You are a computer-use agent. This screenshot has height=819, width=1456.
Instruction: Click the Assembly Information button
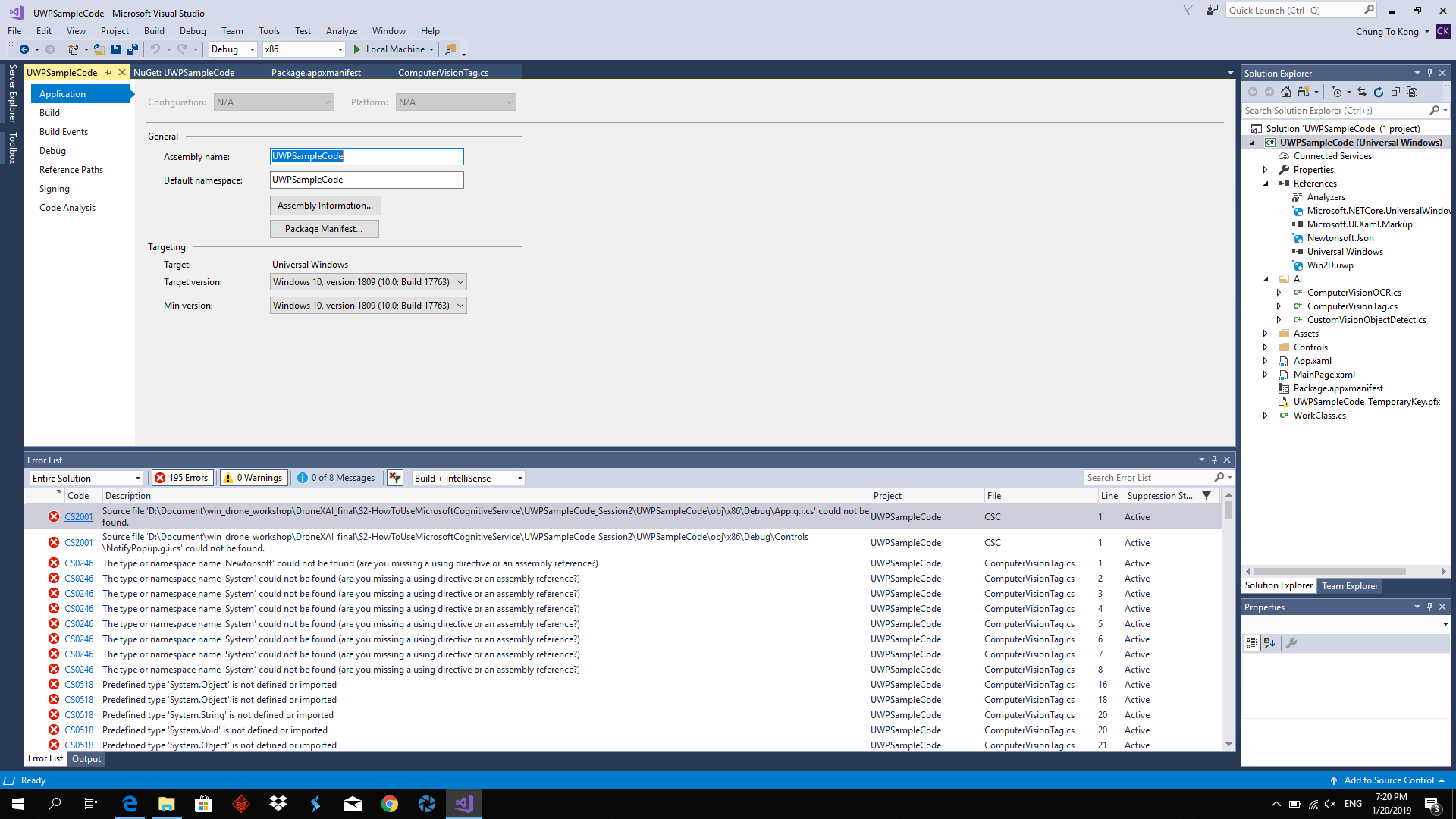coord(325,205)
